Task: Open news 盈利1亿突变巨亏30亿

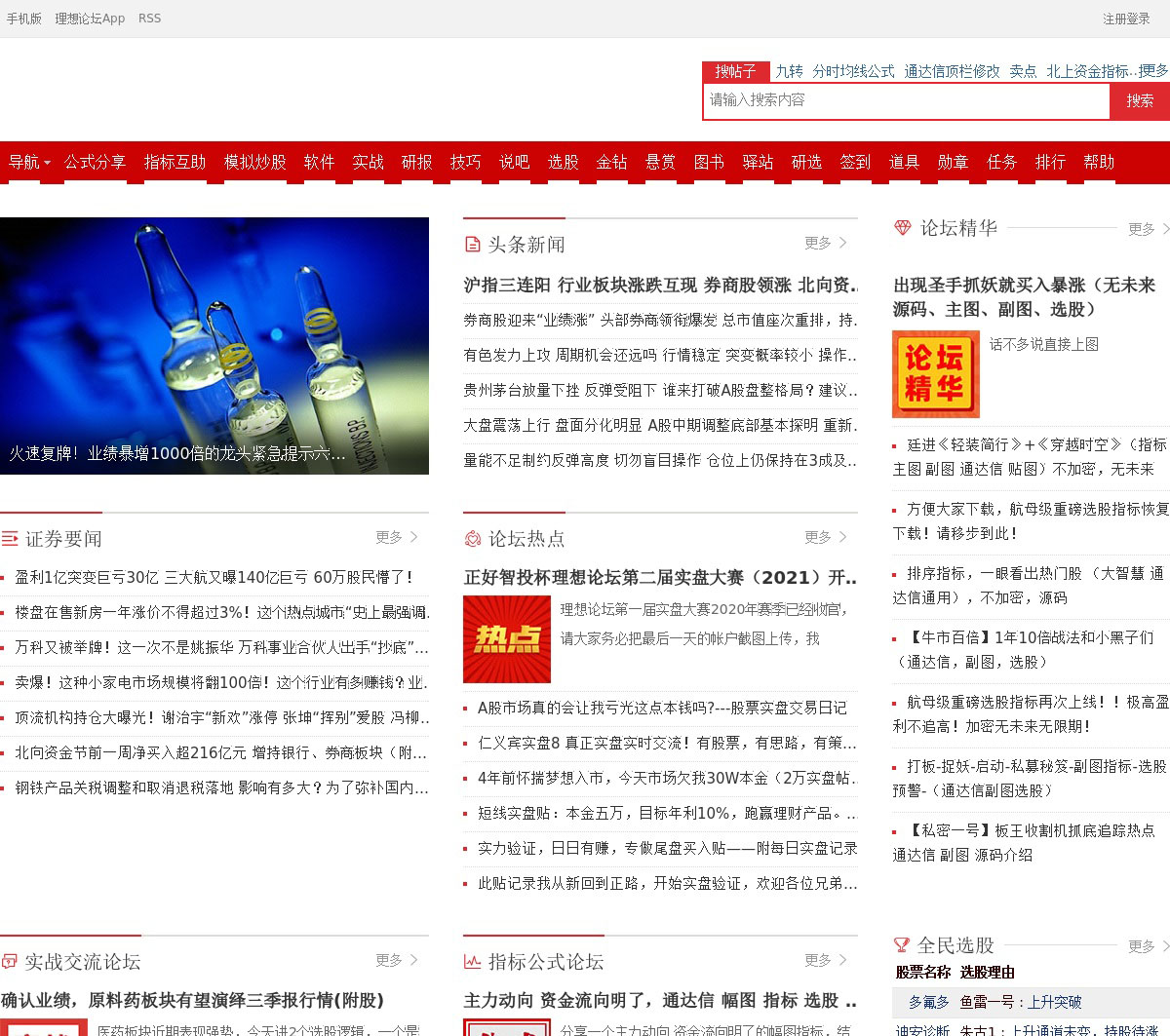Action: coord(214,577)
